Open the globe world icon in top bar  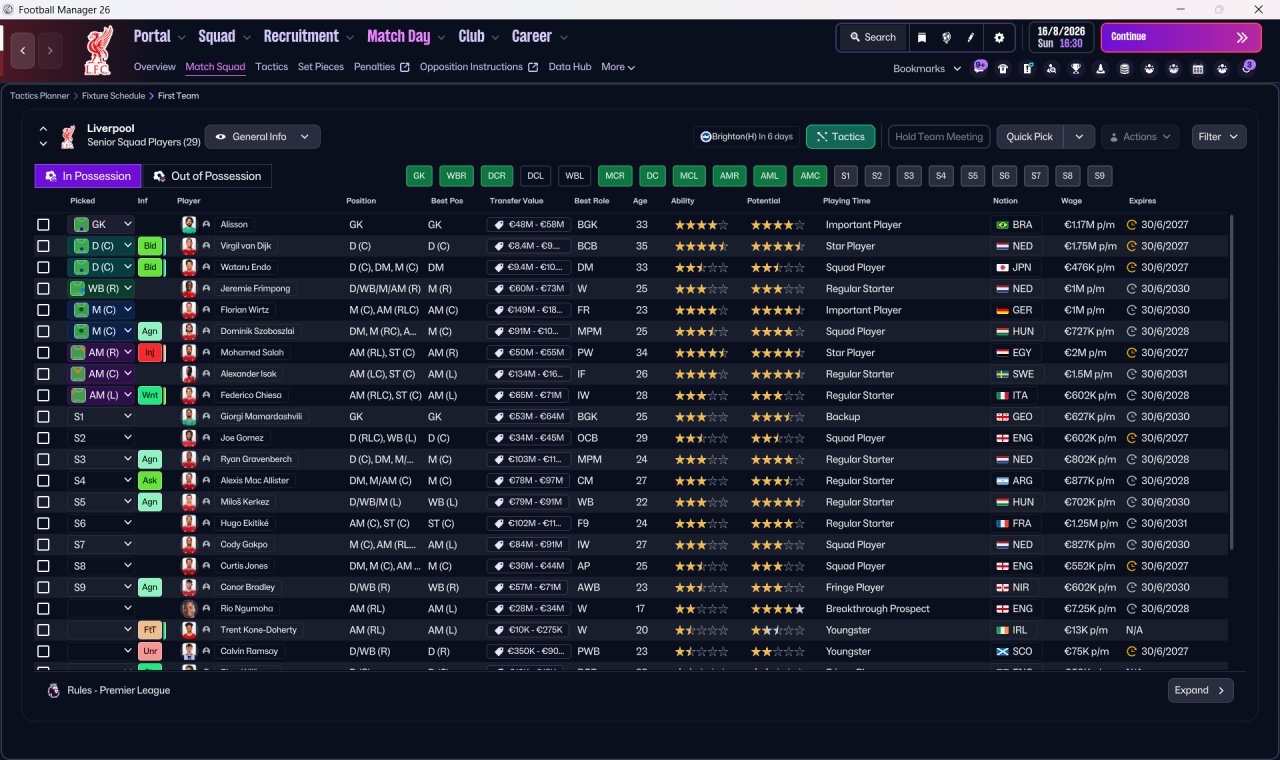946,38
